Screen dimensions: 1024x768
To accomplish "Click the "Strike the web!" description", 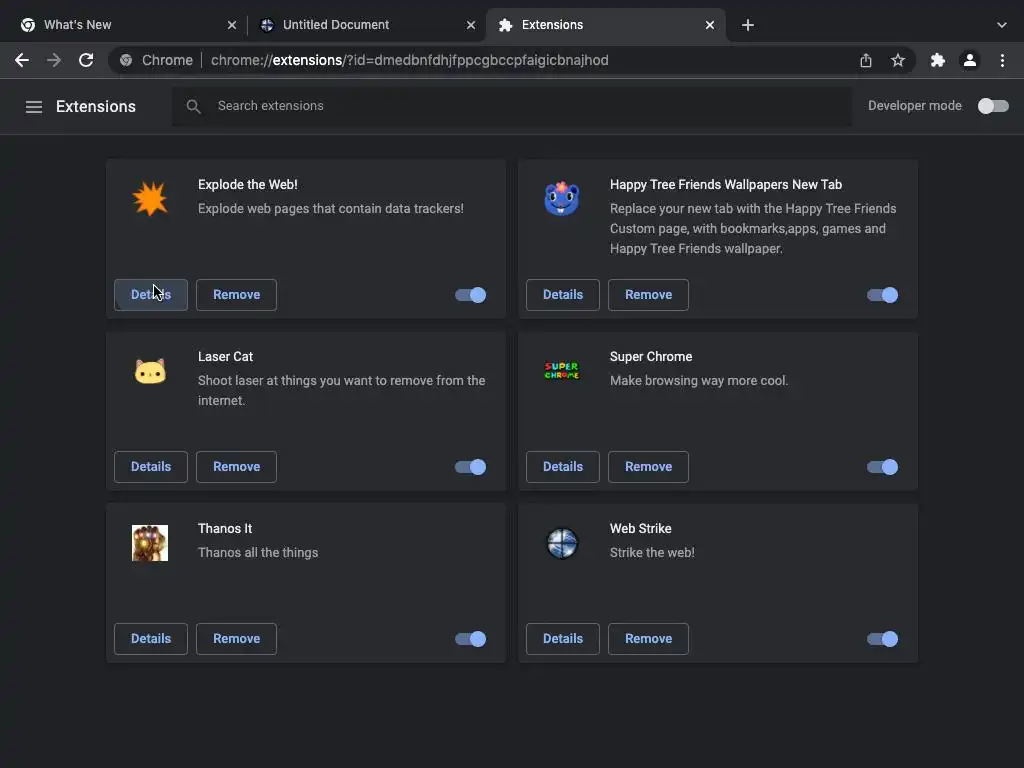I will coord(652,552).
